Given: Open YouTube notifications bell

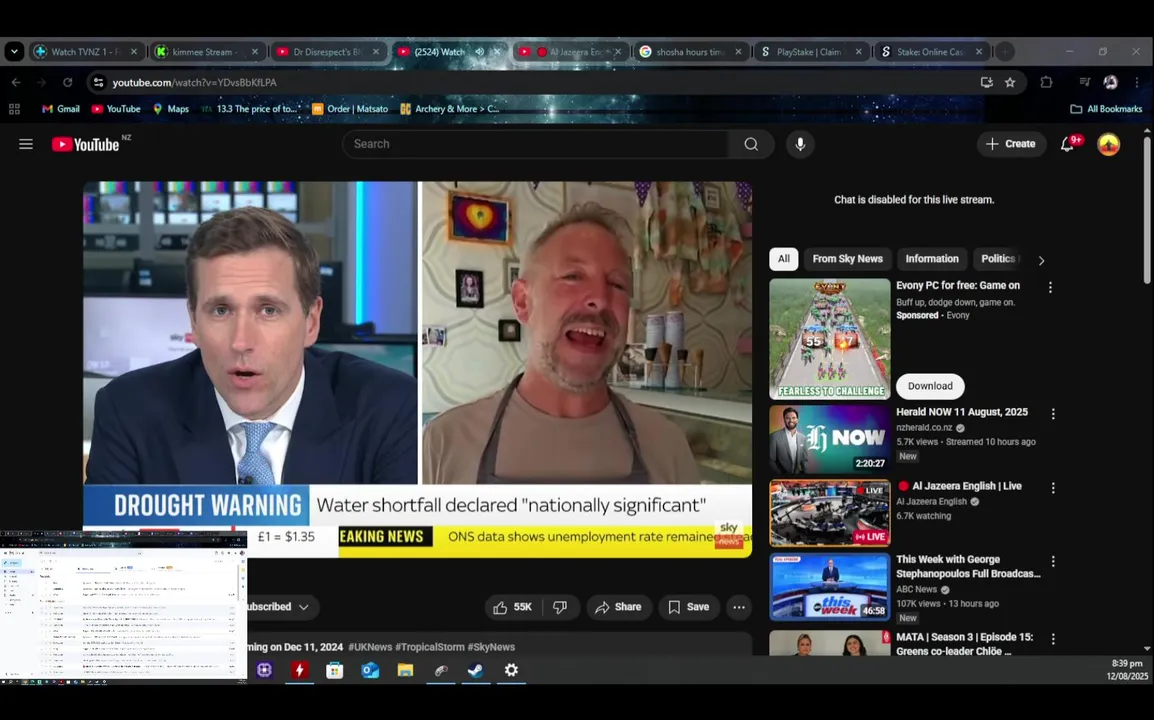Looking at the screenshot, I should coord(1067,144).
